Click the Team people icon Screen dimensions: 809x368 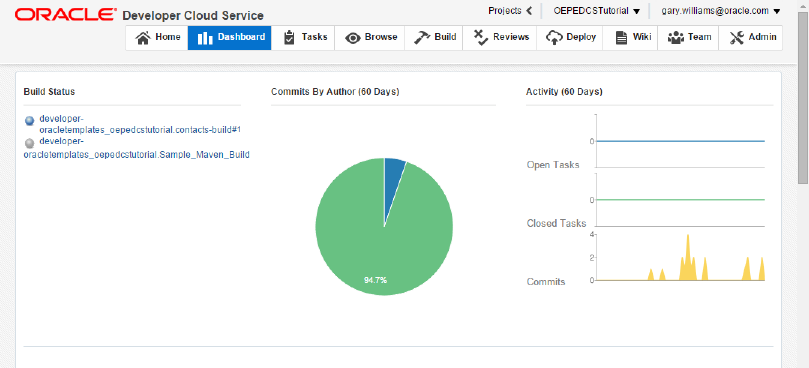675,38
